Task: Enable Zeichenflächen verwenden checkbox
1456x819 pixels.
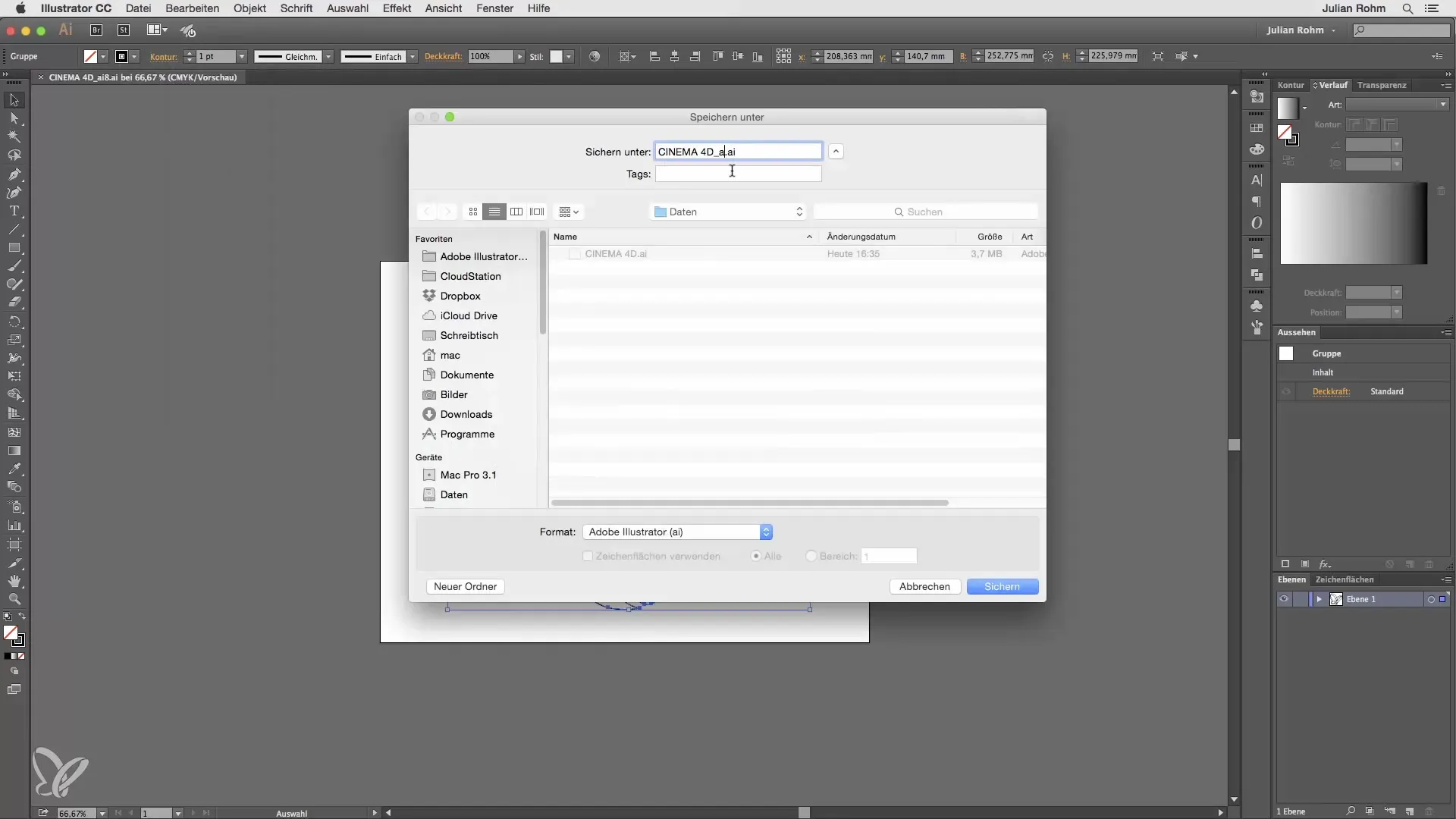Action: tap(588, 556)
